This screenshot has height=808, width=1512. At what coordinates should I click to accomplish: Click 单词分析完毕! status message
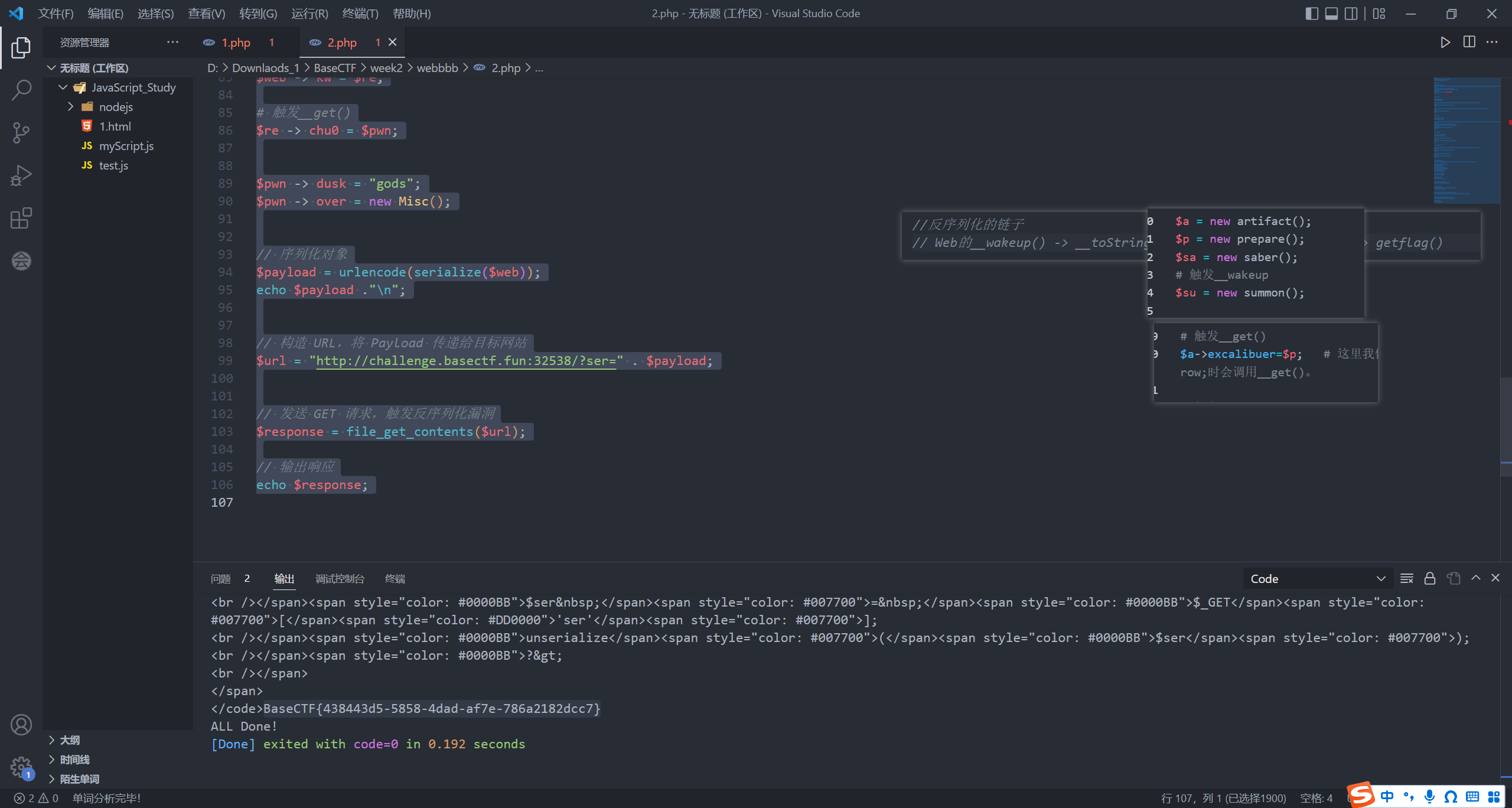(x=106, y=799)
